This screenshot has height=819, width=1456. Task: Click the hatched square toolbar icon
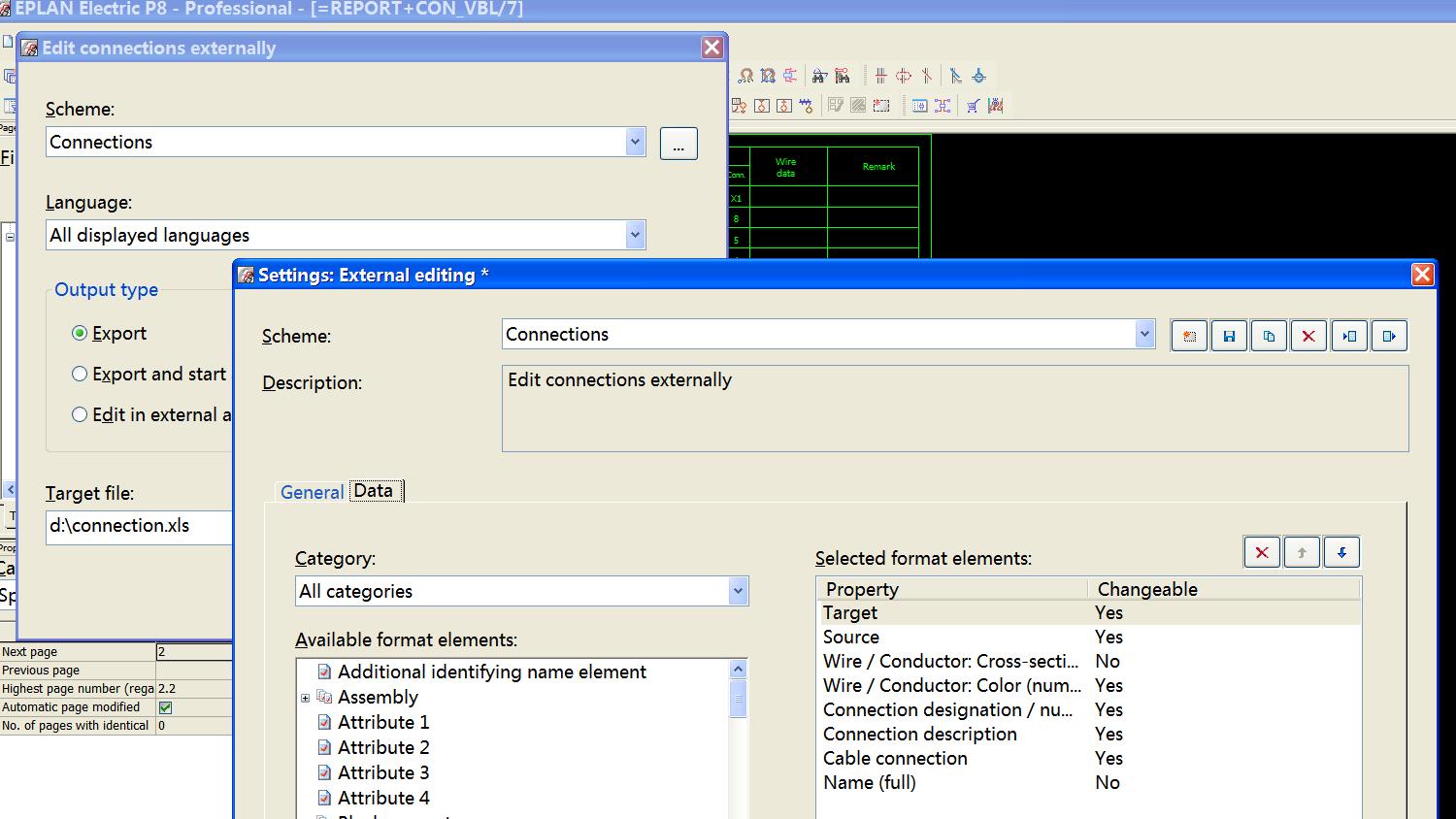[858, 106]
